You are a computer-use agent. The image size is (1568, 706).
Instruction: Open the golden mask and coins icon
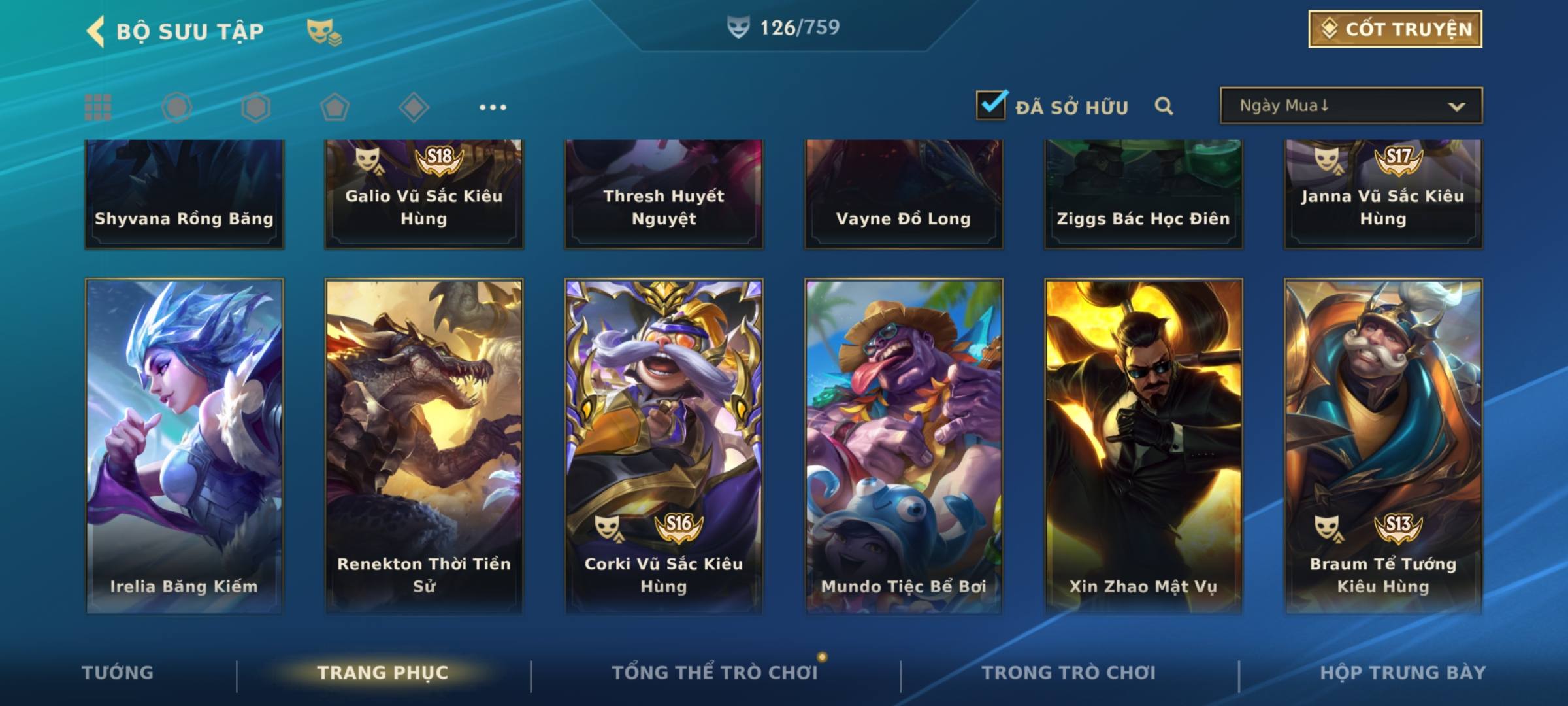(324, 31)
